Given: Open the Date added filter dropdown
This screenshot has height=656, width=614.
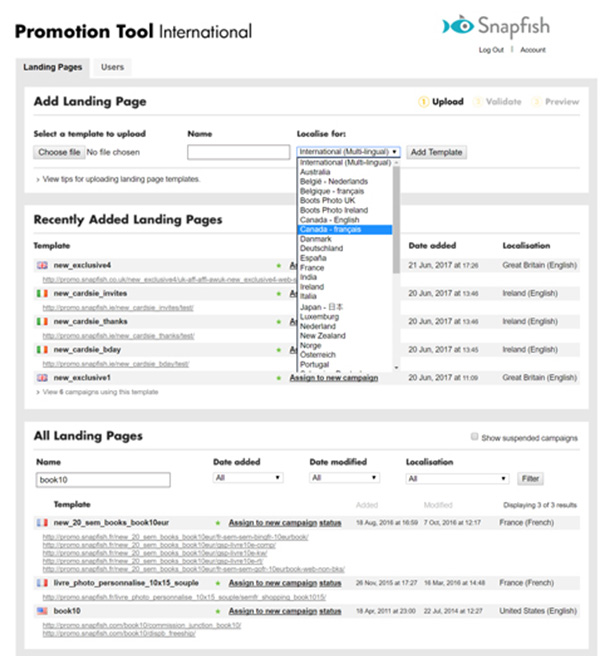Looking at the screenshot, I should [248, 479].
